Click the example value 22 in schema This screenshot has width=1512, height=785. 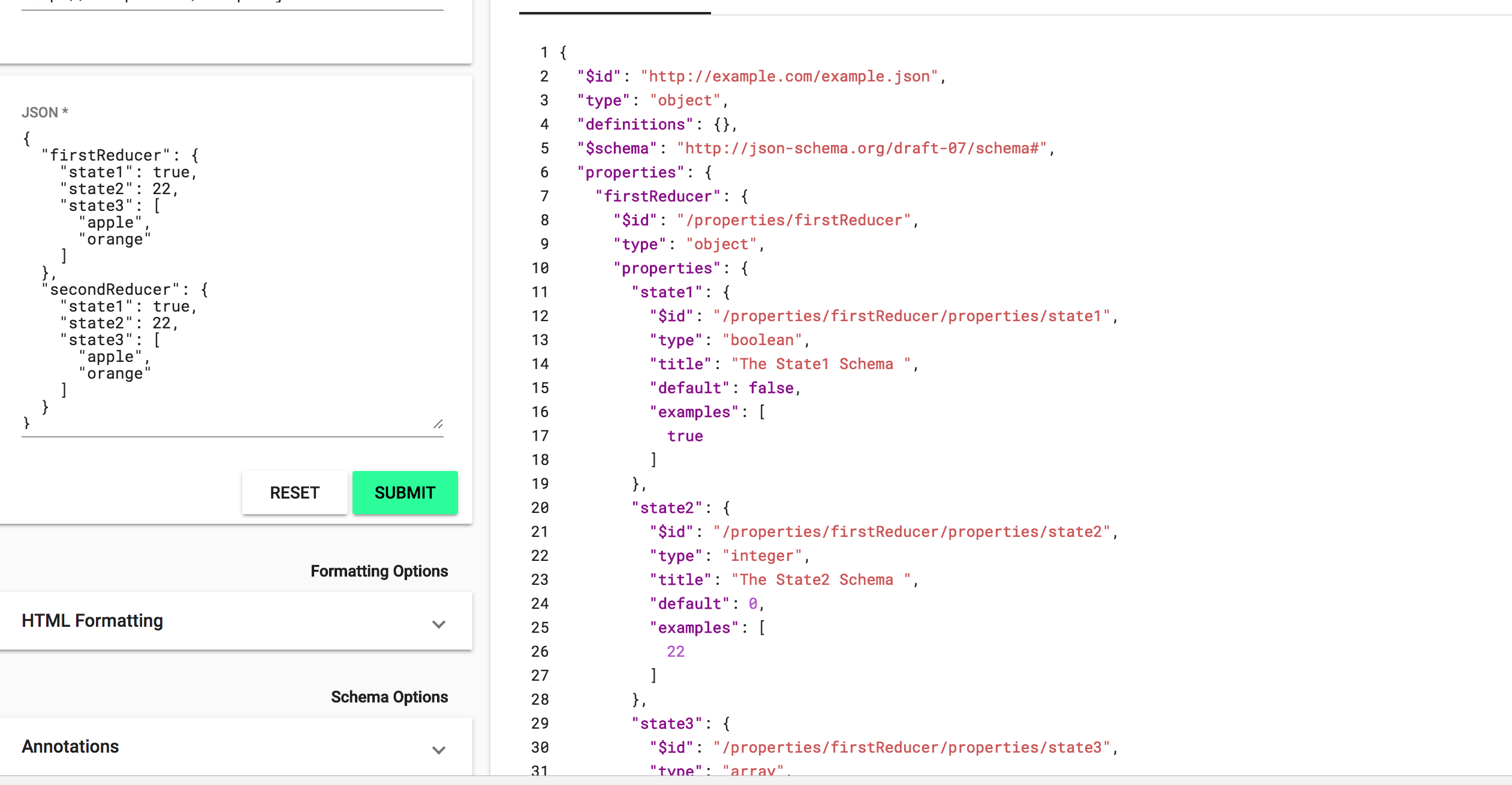coord(675,652)
